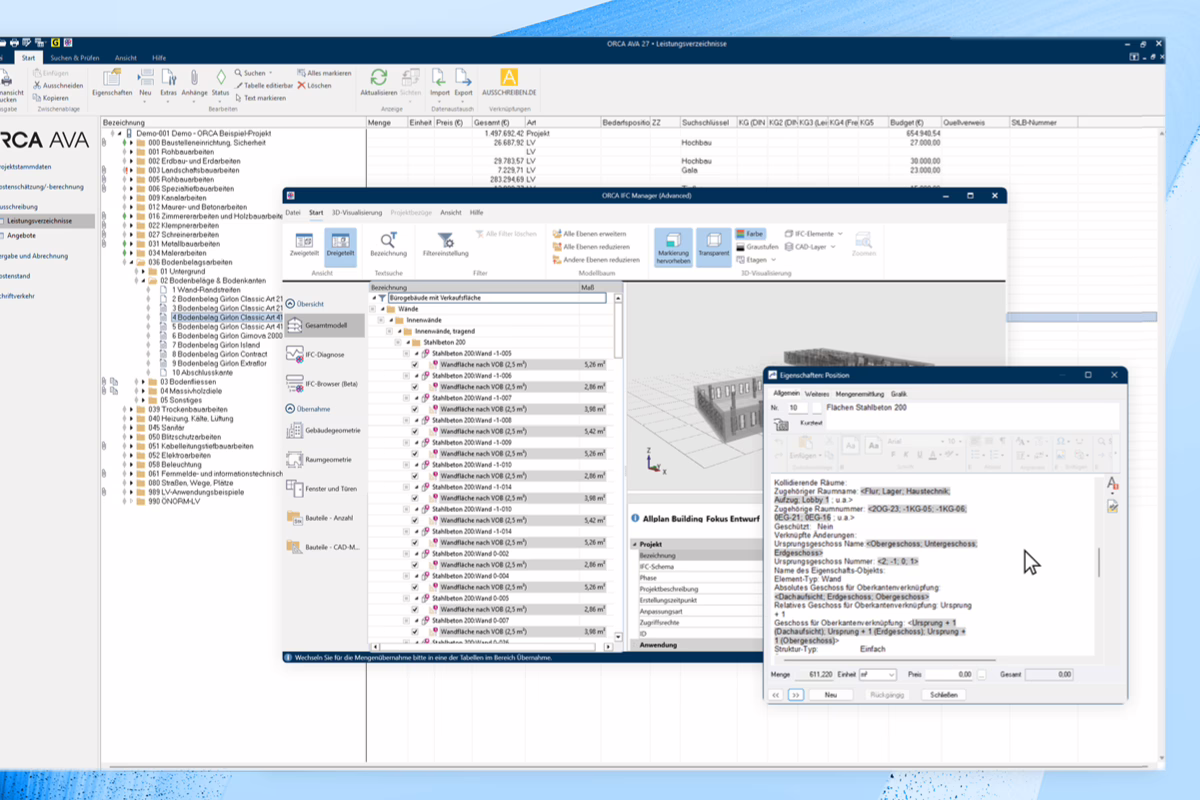Toggle the Transparent display mode

(x=713, y=244)
